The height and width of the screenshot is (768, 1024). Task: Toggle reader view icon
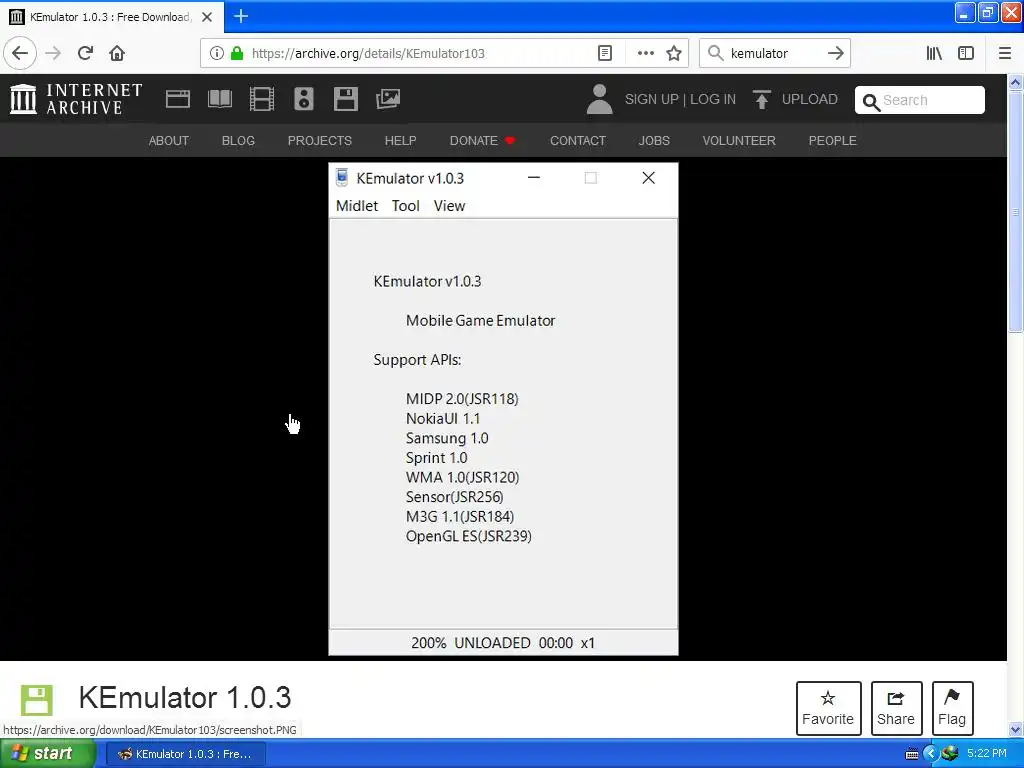pos(605,53)
